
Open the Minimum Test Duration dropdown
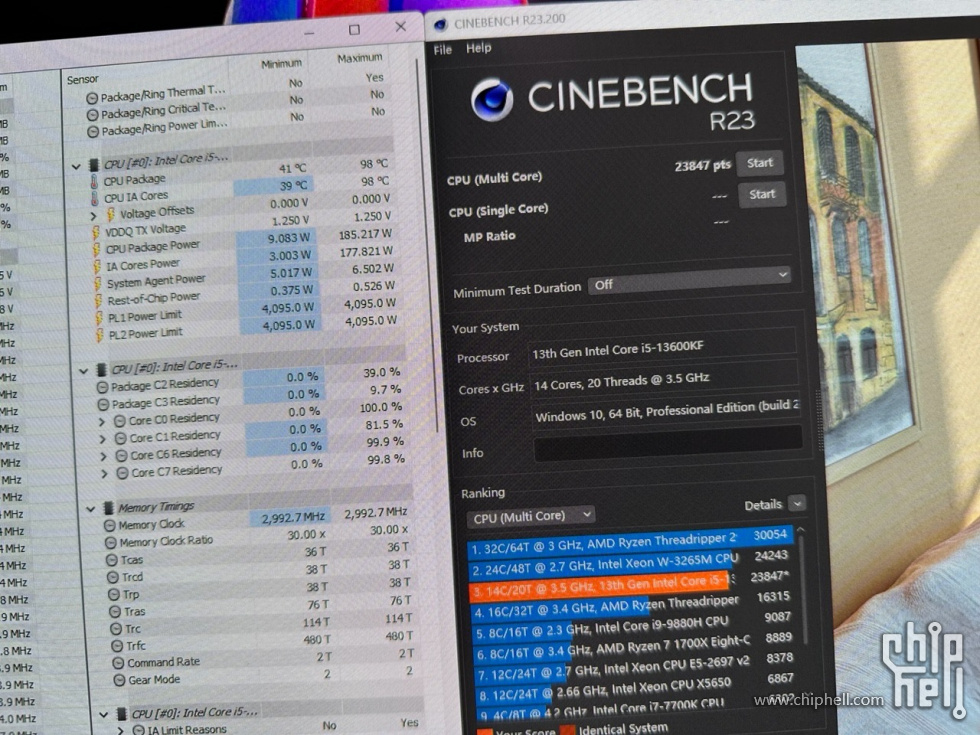(689, 280)
